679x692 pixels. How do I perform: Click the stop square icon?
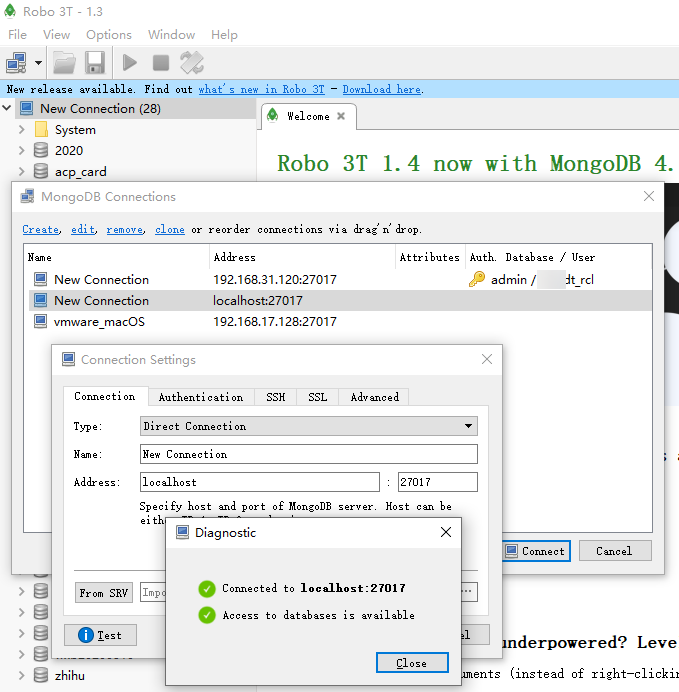pos(161,63)
